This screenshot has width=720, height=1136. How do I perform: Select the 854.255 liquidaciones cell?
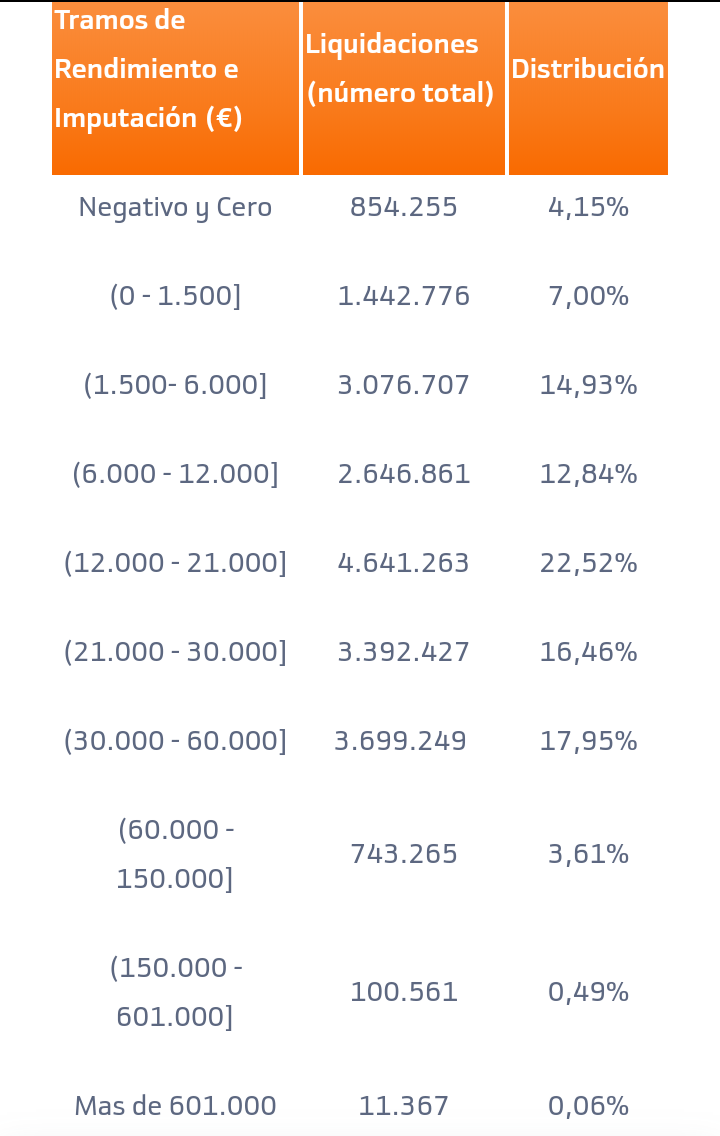[404, 207]
